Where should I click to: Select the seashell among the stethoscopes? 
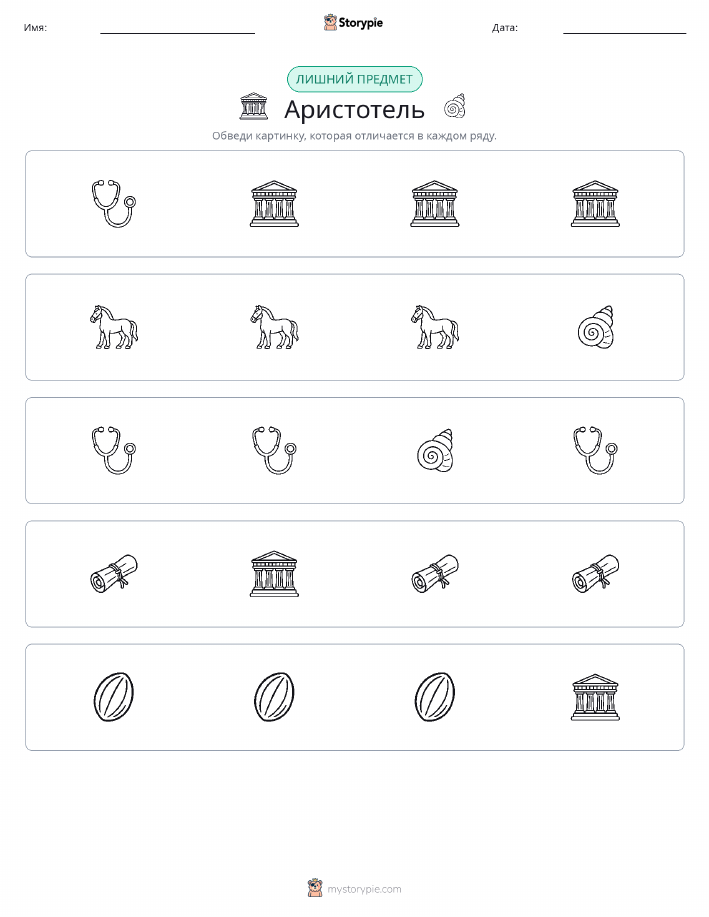[x=435, y=451]
